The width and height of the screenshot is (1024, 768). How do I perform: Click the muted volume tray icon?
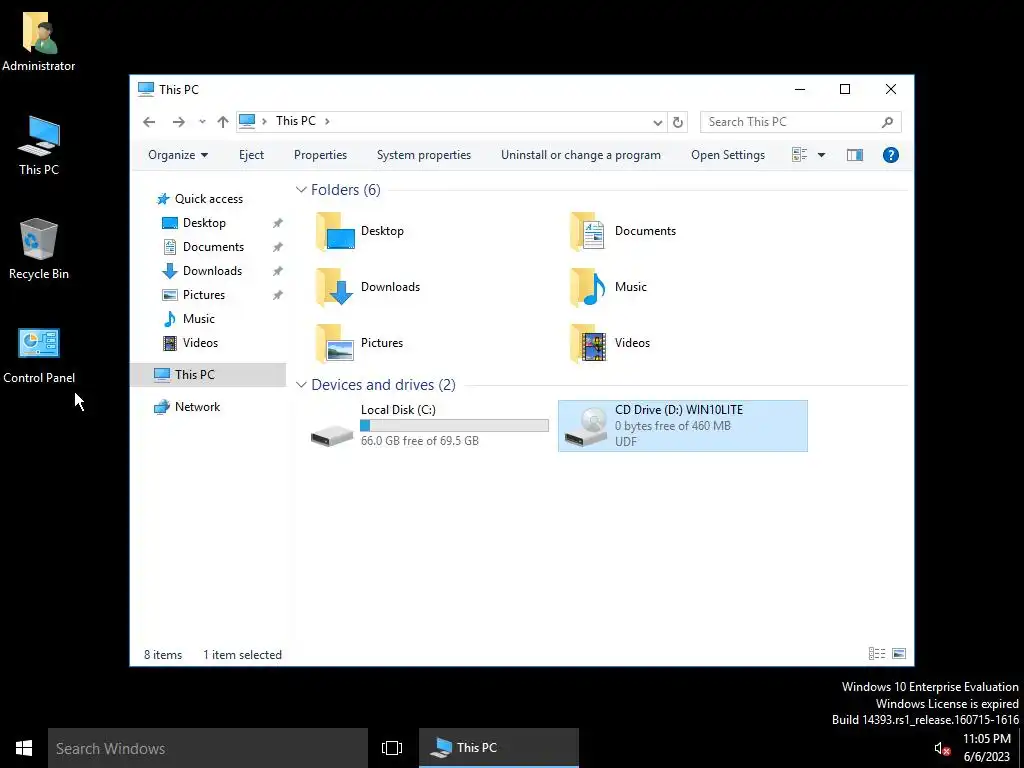pos(941,749)
